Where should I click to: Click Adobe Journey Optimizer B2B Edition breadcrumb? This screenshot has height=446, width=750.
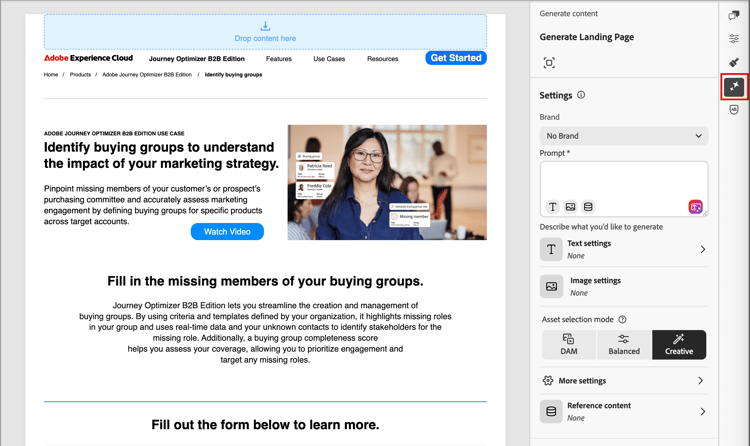147,75
